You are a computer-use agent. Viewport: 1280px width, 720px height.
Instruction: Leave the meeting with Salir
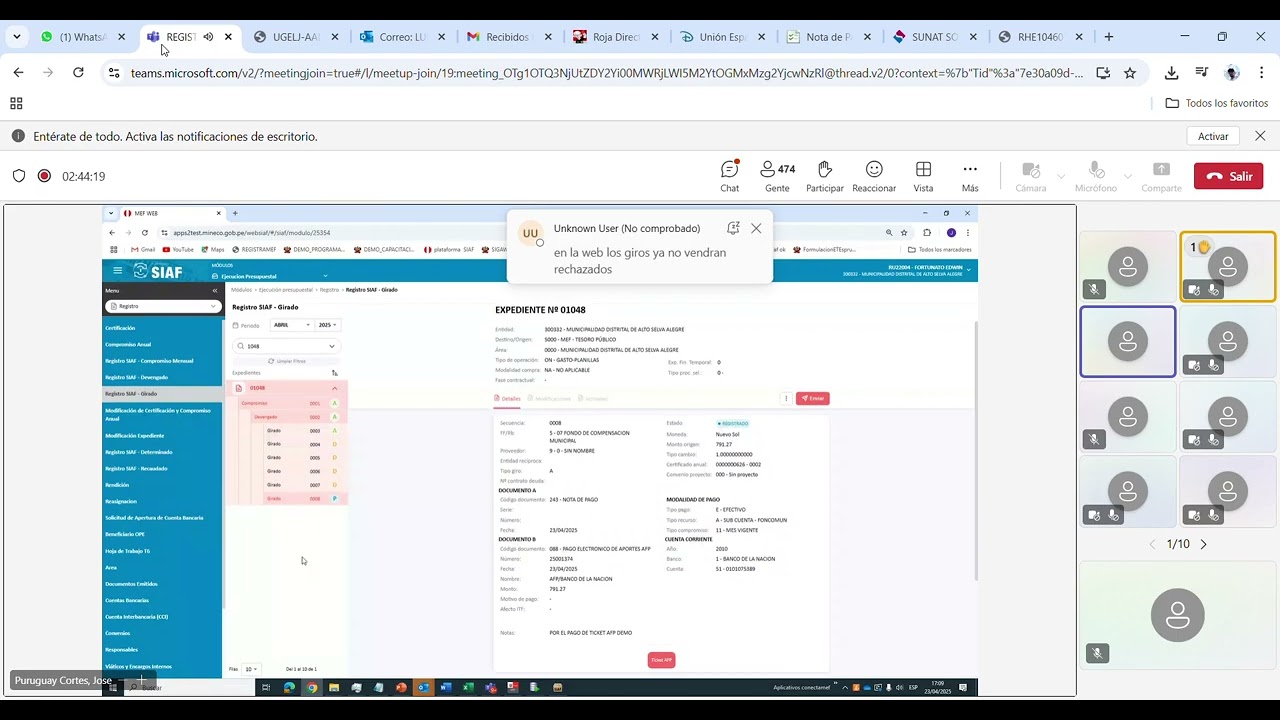coord(1228,176)
